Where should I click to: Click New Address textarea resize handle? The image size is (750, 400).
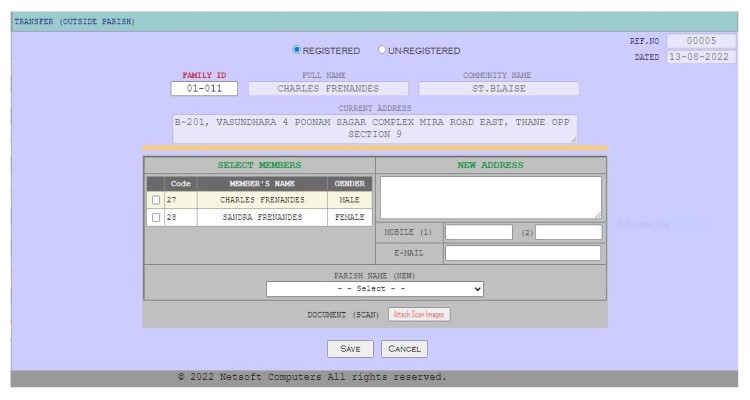(x=598, y=215)
